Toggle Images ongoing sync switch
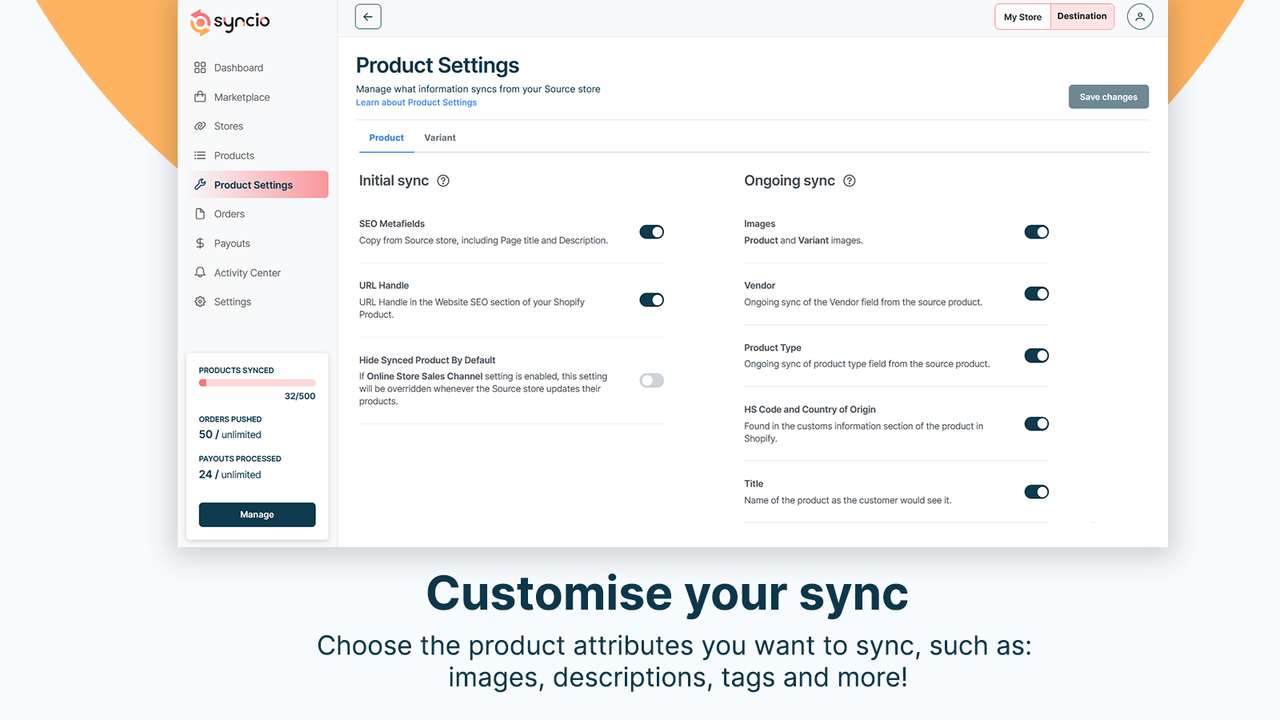The image size is (1280, 720). [x=1037, y=232]
